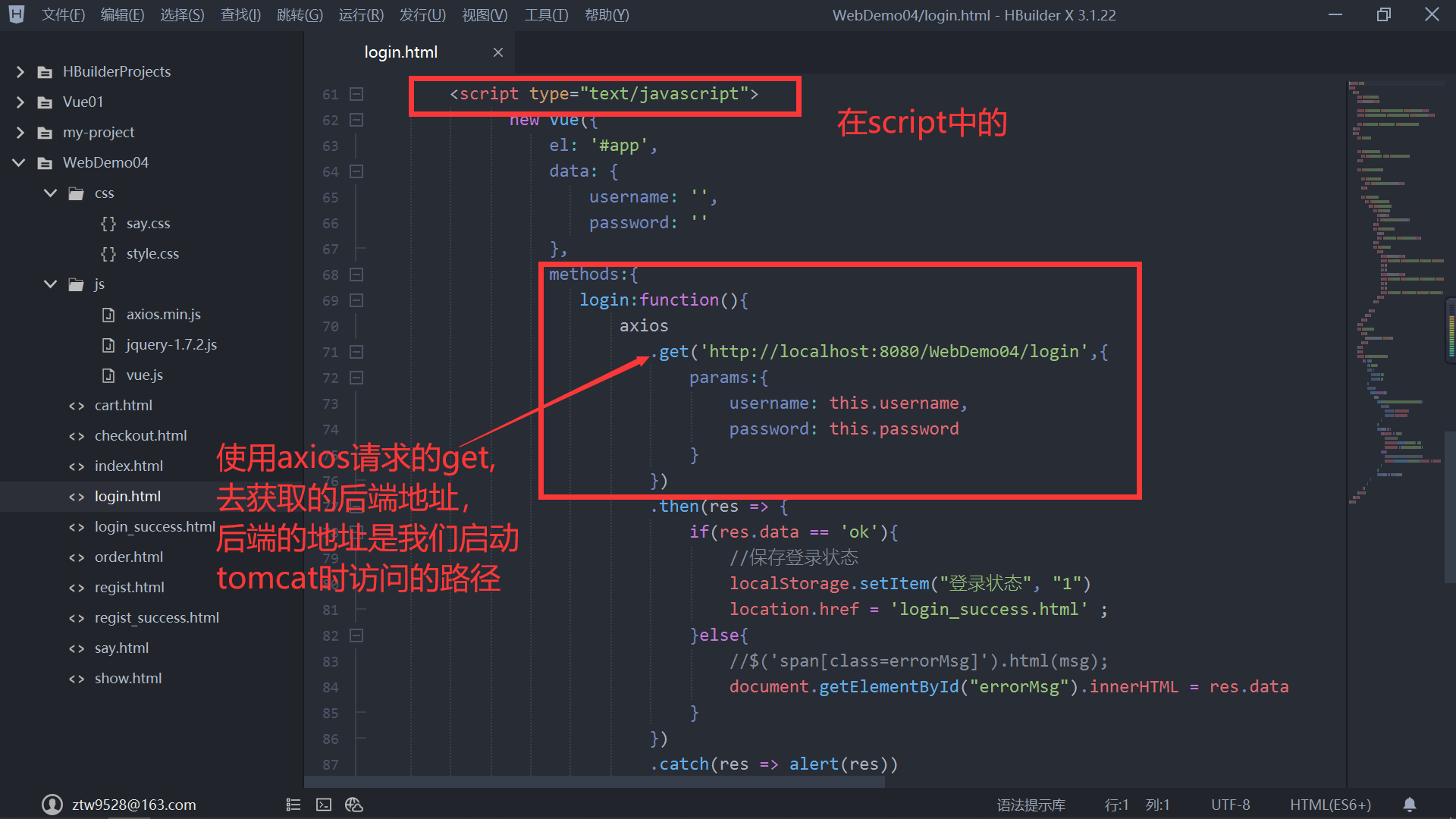The width and height of the screenshot is (1456, 819).
Task: Open login_success.html in the project tree
Action: tap(155, 527)
